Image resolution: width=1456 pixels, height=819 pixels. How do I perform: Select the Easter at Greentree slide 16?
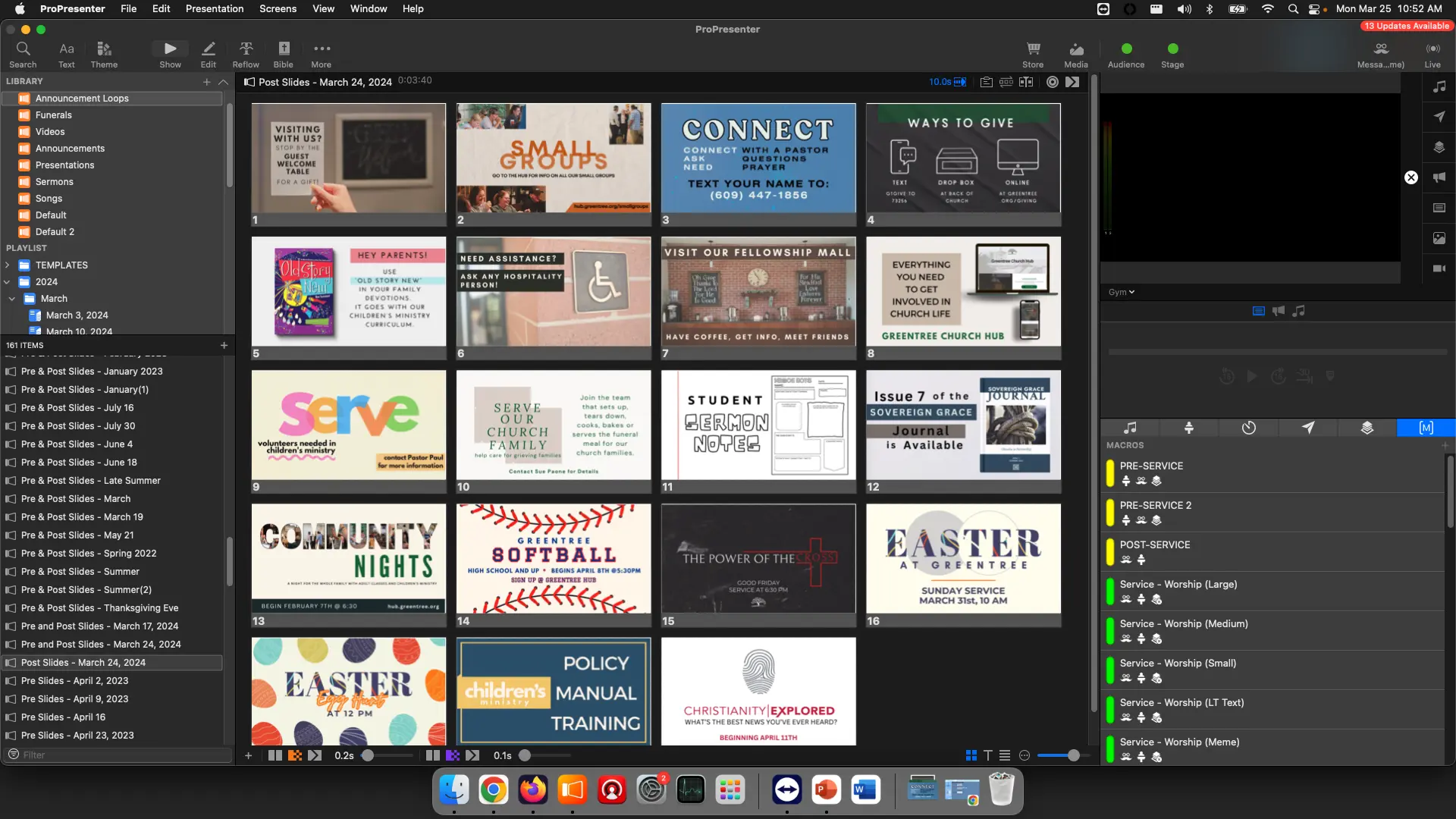[963, 559]
